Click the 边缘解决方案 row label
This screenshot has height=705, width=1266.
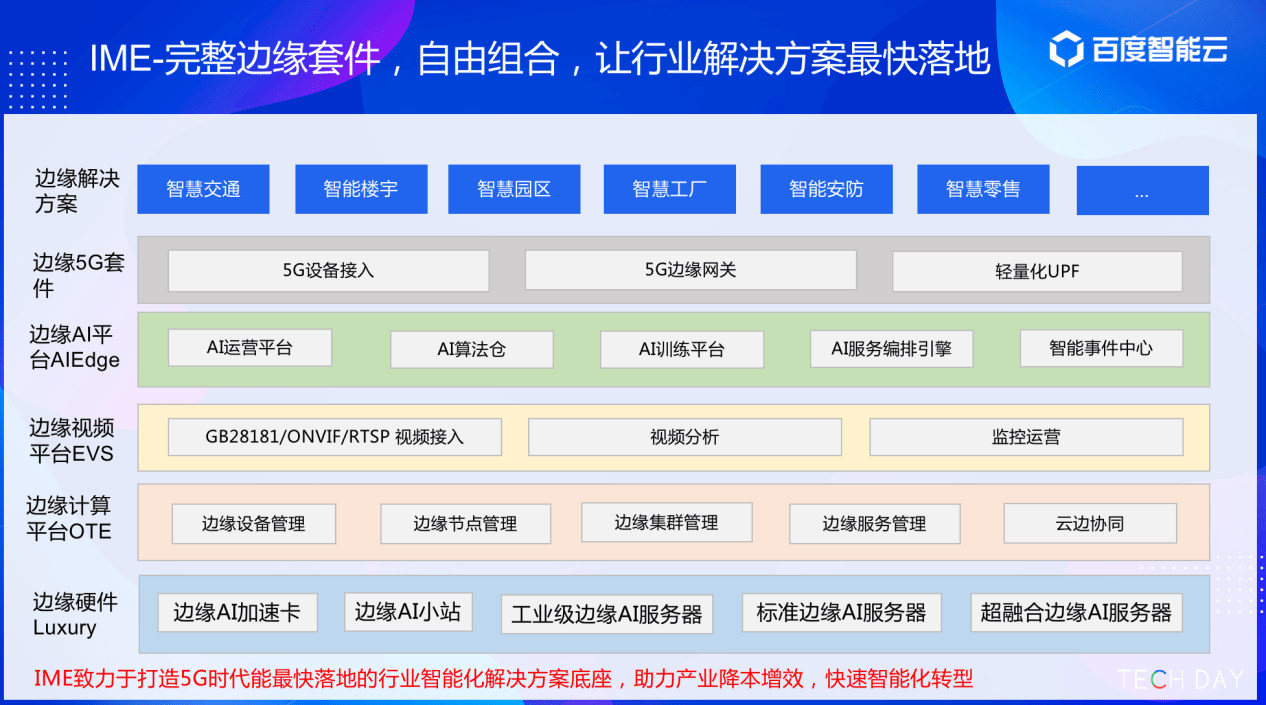(77, 191)
